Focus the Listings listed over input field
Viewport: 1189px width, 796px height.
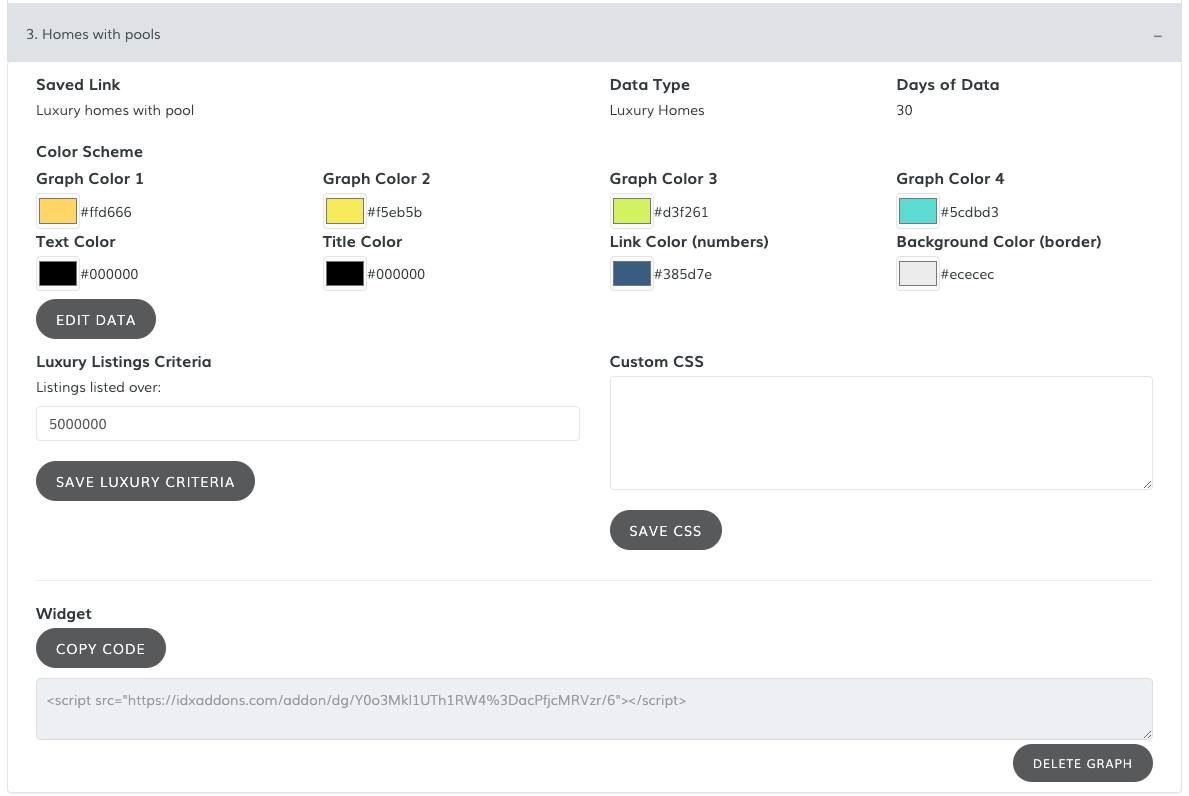coord(307,424)
